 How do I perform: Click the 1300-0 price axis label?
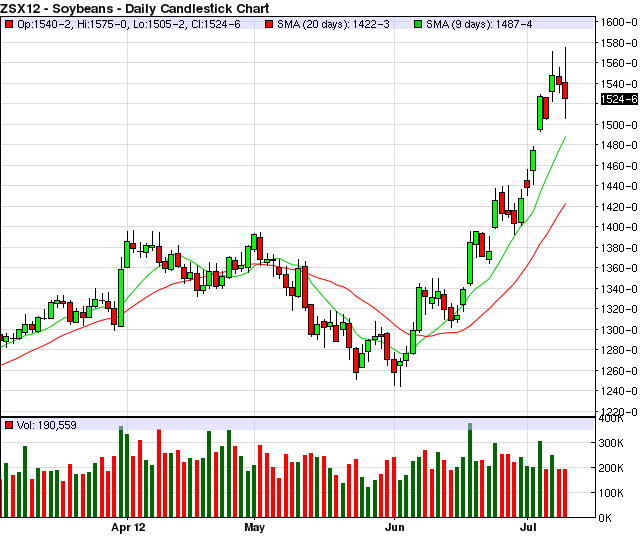[x=619, y=330]
